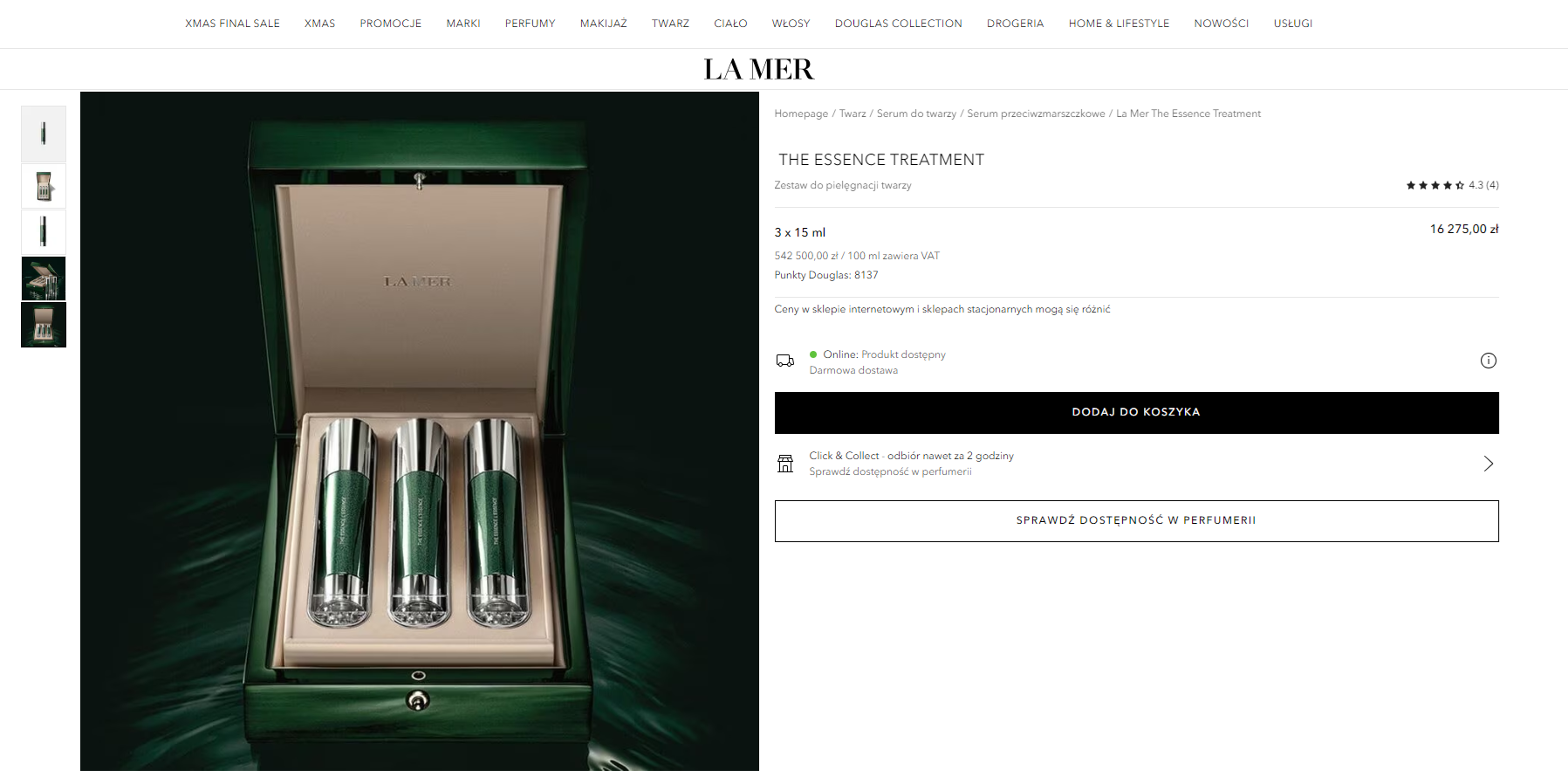The image size is (1568, 777).
Task: Click SPRAWDŹ DOSTĘPNOŚĆ W PERFUMERII button
Action: (1136, 521)
